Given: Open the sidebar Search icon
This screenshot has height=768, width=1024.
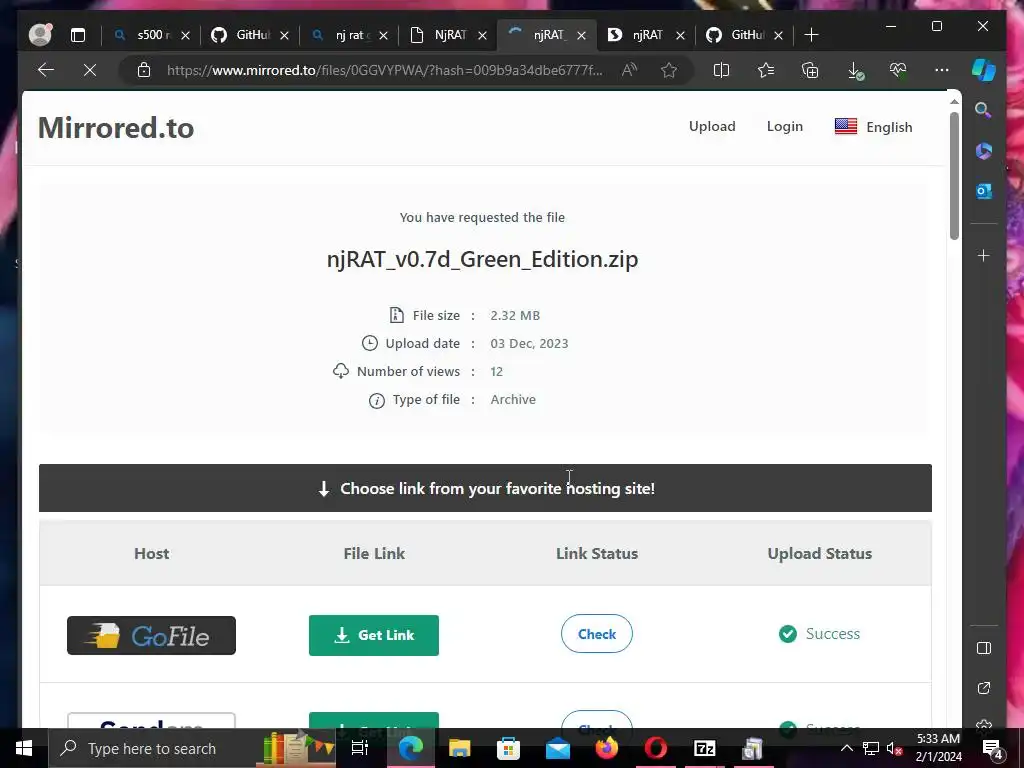Looking at the screenshot, I should point(983,110).
